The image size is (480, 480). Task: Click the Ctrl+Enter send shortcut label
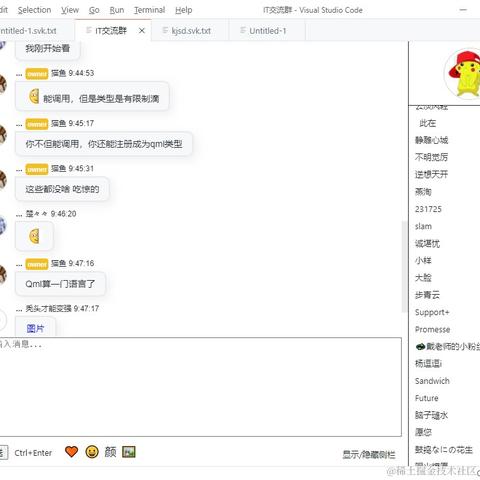coord(33,453)
